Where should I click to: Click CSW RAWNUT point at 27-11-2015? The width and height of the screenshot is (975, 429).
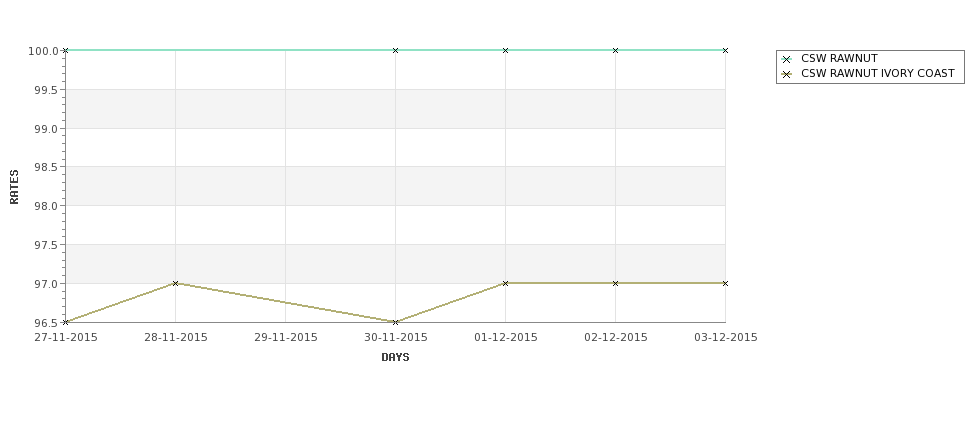pos(65,50)
